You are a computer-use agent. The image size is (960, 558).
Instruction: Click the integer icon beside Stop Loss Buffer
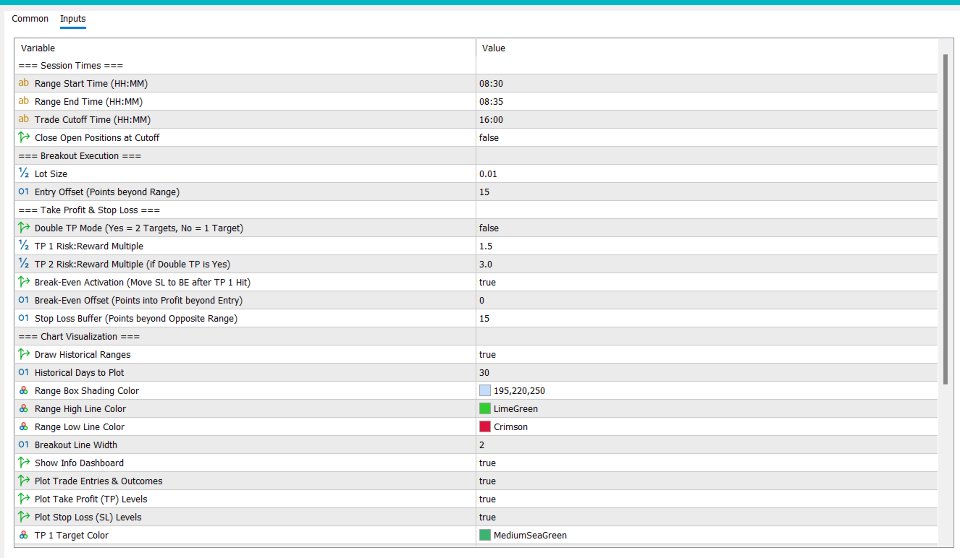[x=23, y=318]
